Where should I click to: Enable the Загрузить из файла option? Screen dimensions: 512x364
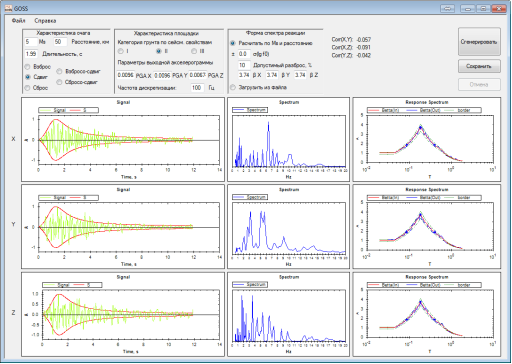click(x=233, y=87)
